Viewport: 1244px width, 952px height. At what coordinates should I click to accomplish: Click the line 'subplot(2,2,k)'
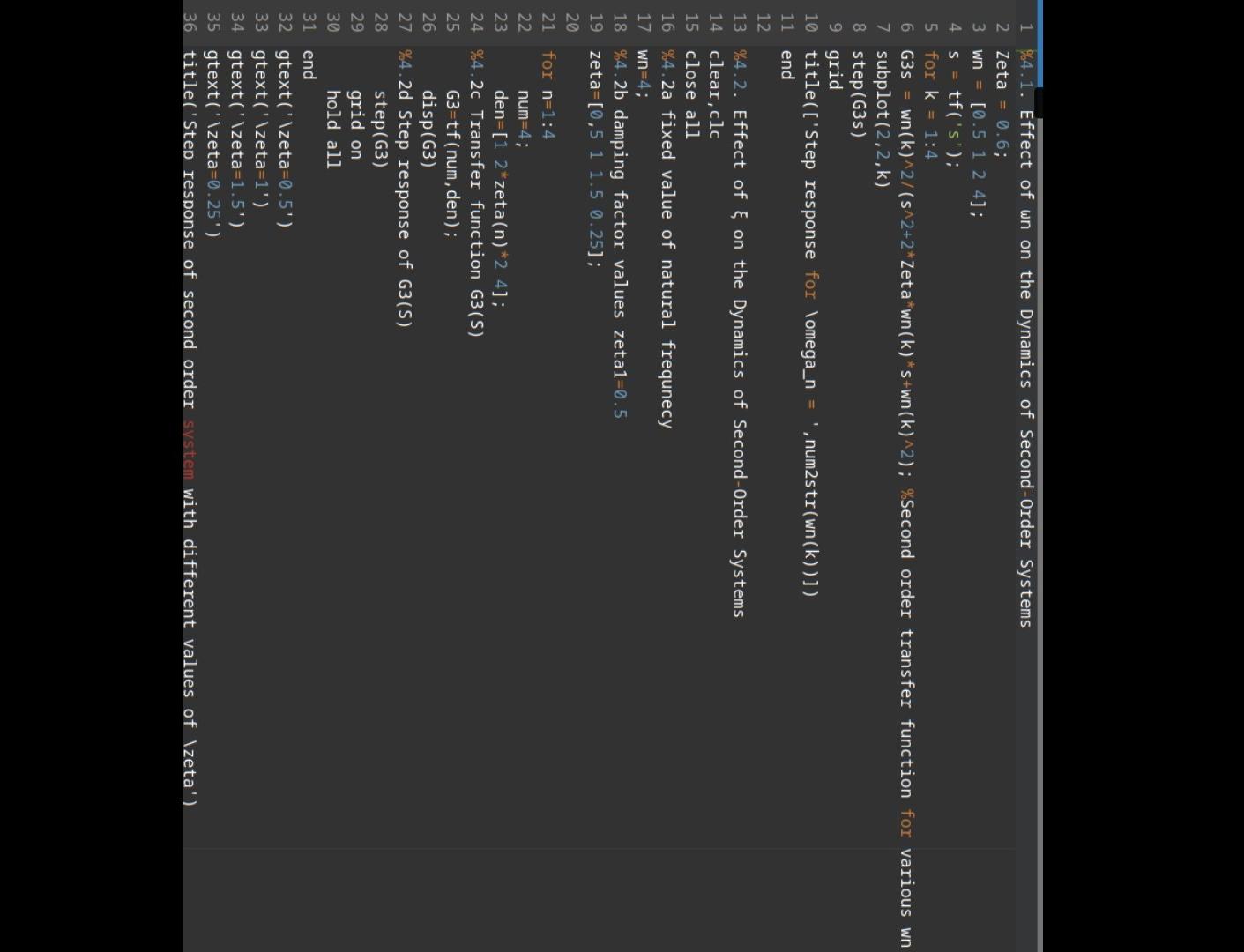pos(883,119)
